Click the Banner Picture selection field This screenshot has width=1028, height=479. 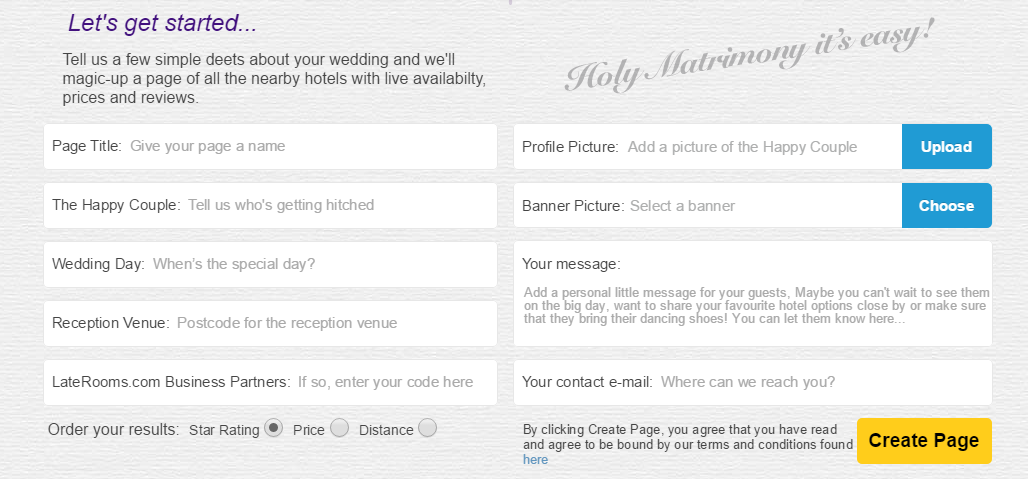(708, 206)
